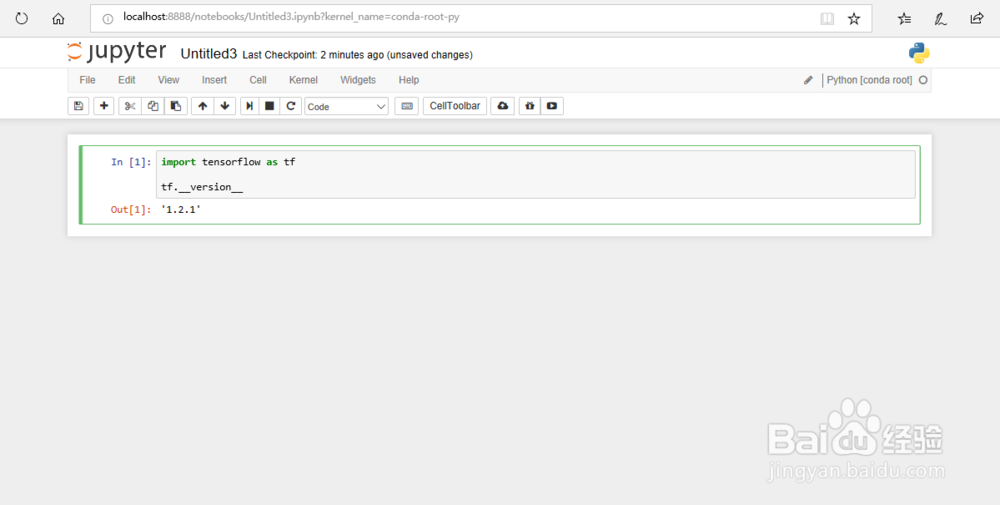
Task: Insert cell below with plus icon
Action: 104,106
